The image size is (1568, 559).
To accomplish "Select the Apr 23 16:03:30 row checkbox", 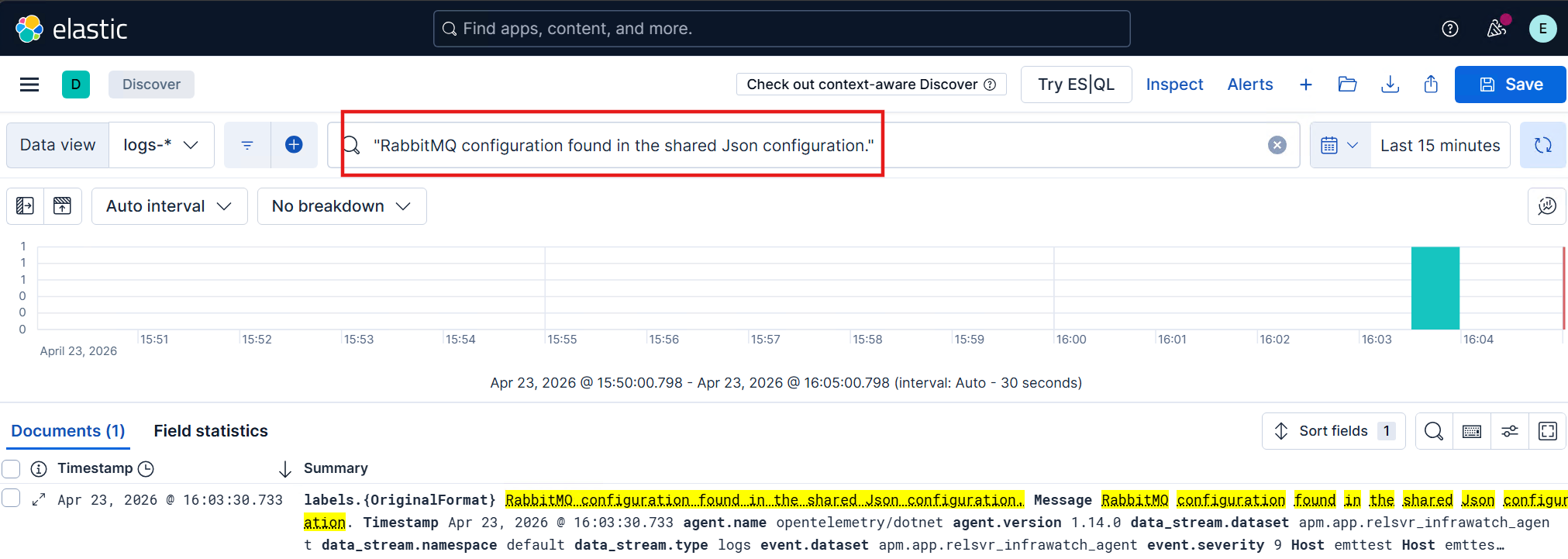I will pos(11,498).
